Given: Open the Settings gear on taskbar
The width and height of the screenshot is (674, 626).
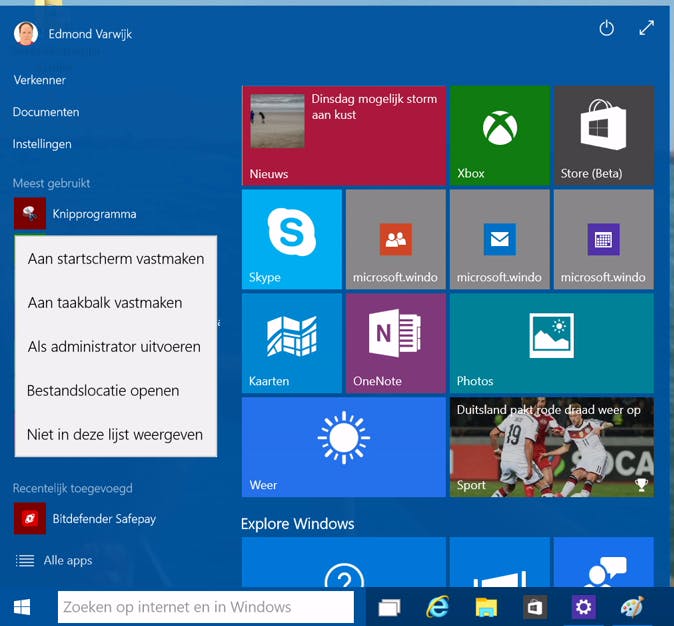Looking at the screenshot, I should coord(583,607).
